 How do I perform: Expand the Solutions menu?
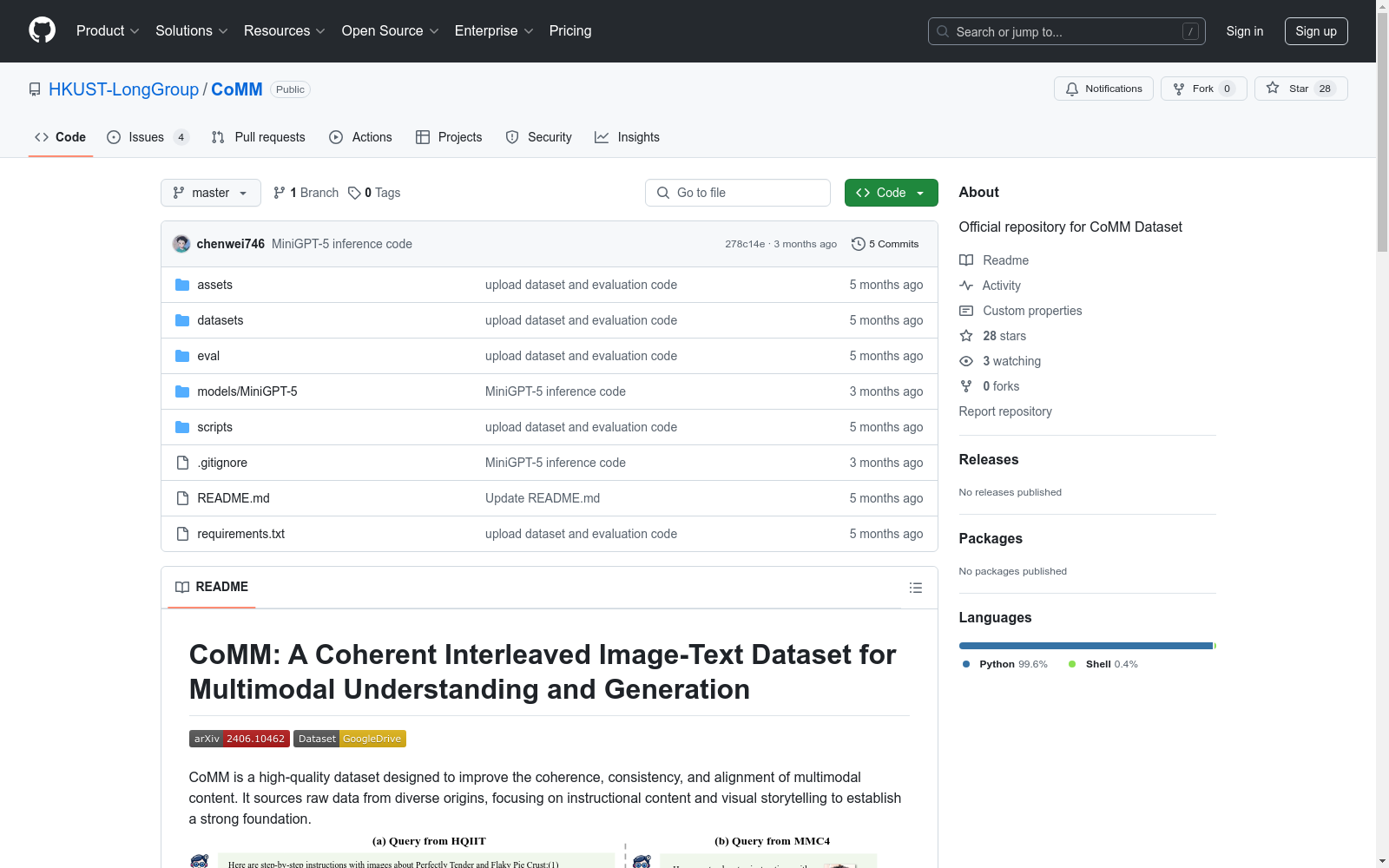click(x=192, y=30)
